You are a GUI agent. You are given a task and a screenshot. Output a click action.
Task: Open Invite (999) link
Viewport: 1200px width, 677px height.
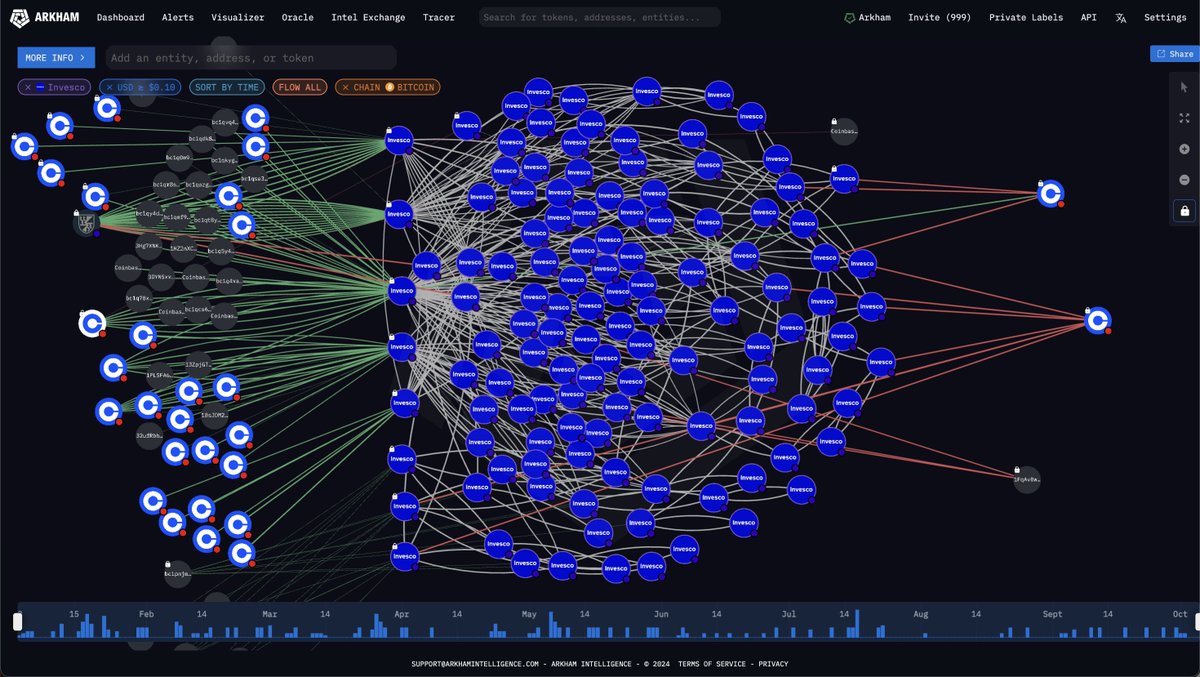click(939, 17)
